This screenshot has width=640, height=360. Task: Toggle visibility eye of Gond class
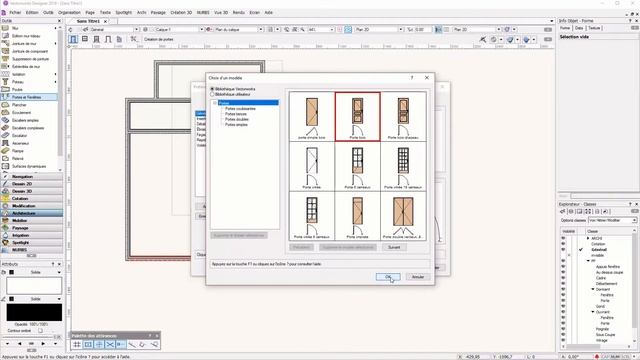563,306
